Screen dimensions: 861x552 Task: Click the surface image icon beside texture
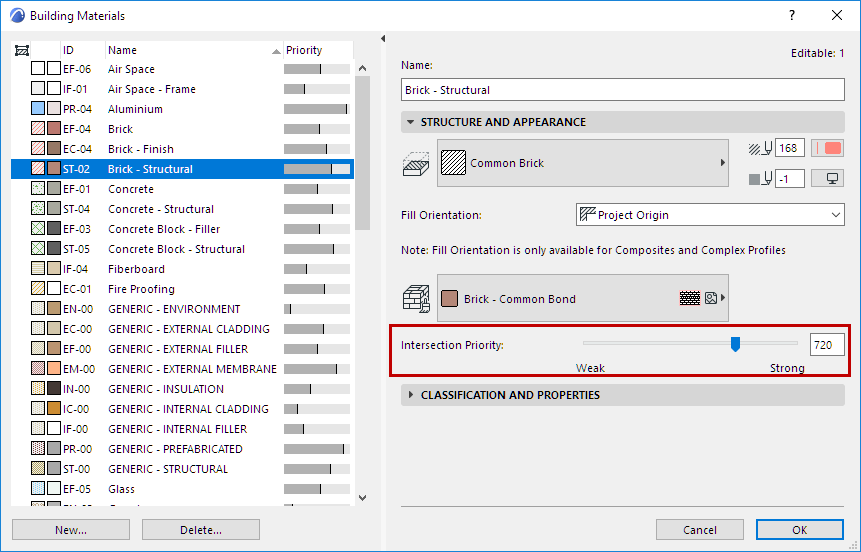click(711, 298)
